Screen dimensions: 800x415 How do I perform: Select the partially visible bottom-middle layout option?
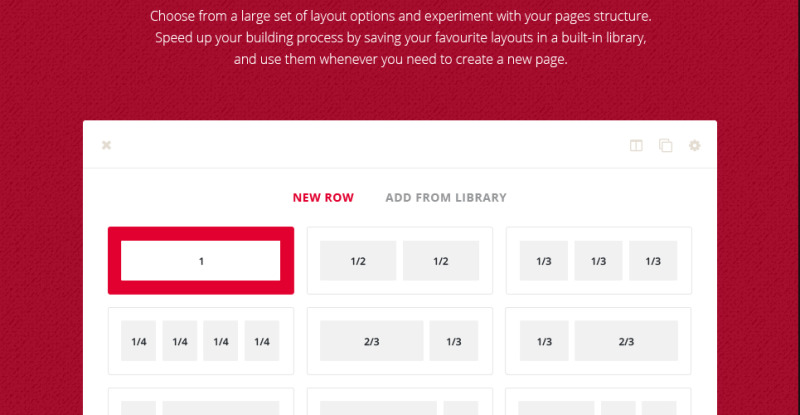(x=400, y=402)
